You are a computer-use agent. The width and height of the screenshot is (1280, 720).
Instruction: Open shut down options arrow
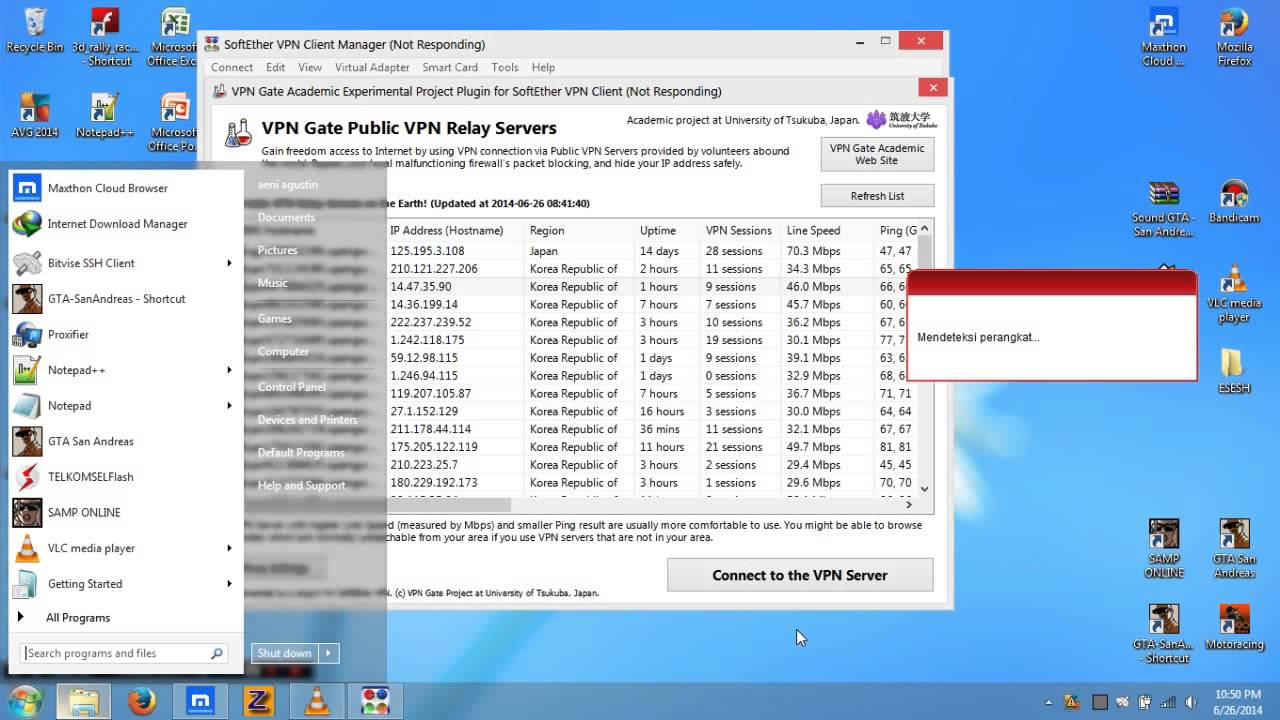(328, 653)
